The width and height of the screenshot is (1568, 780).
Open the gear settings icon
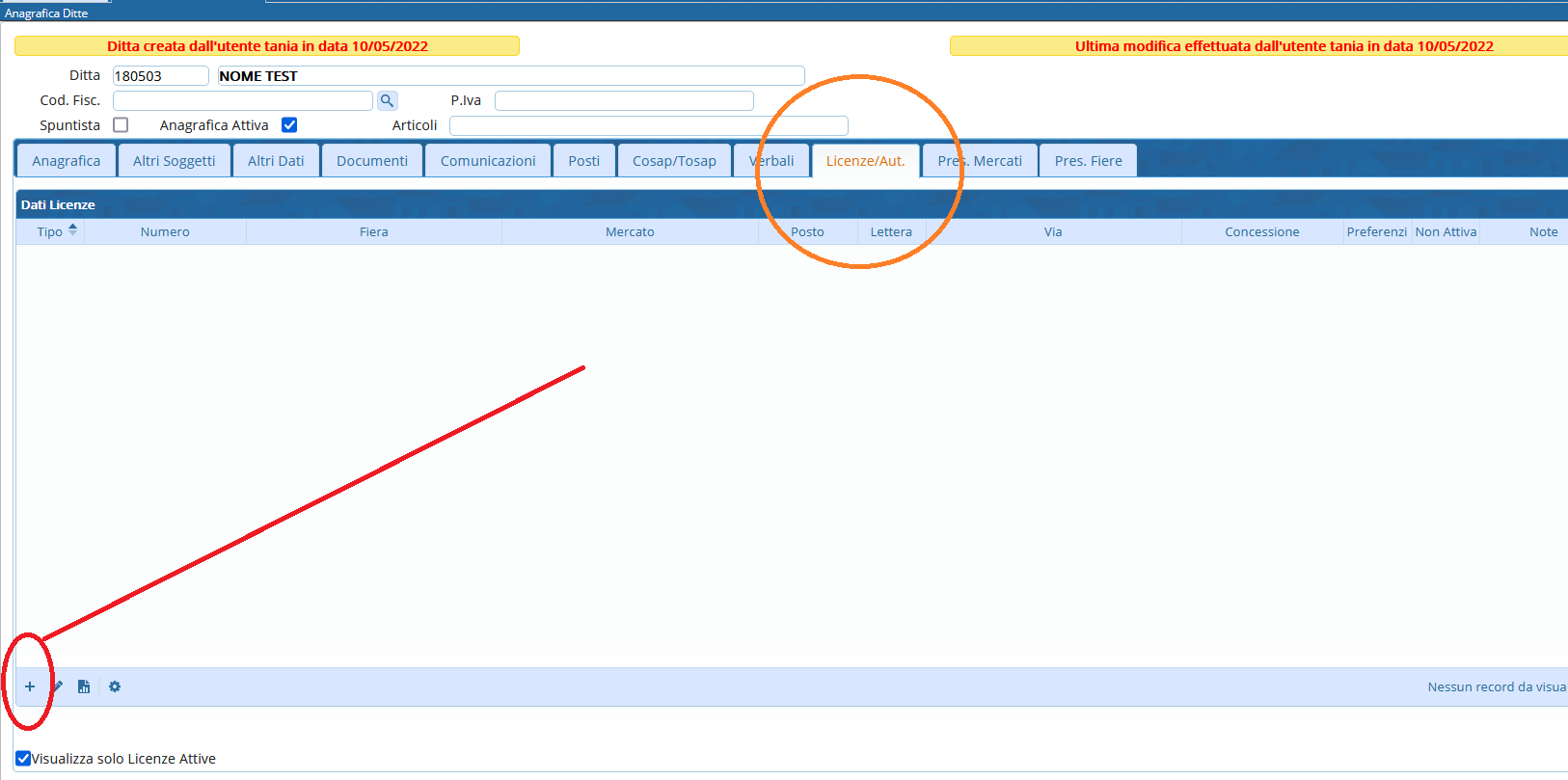(115, 686)
